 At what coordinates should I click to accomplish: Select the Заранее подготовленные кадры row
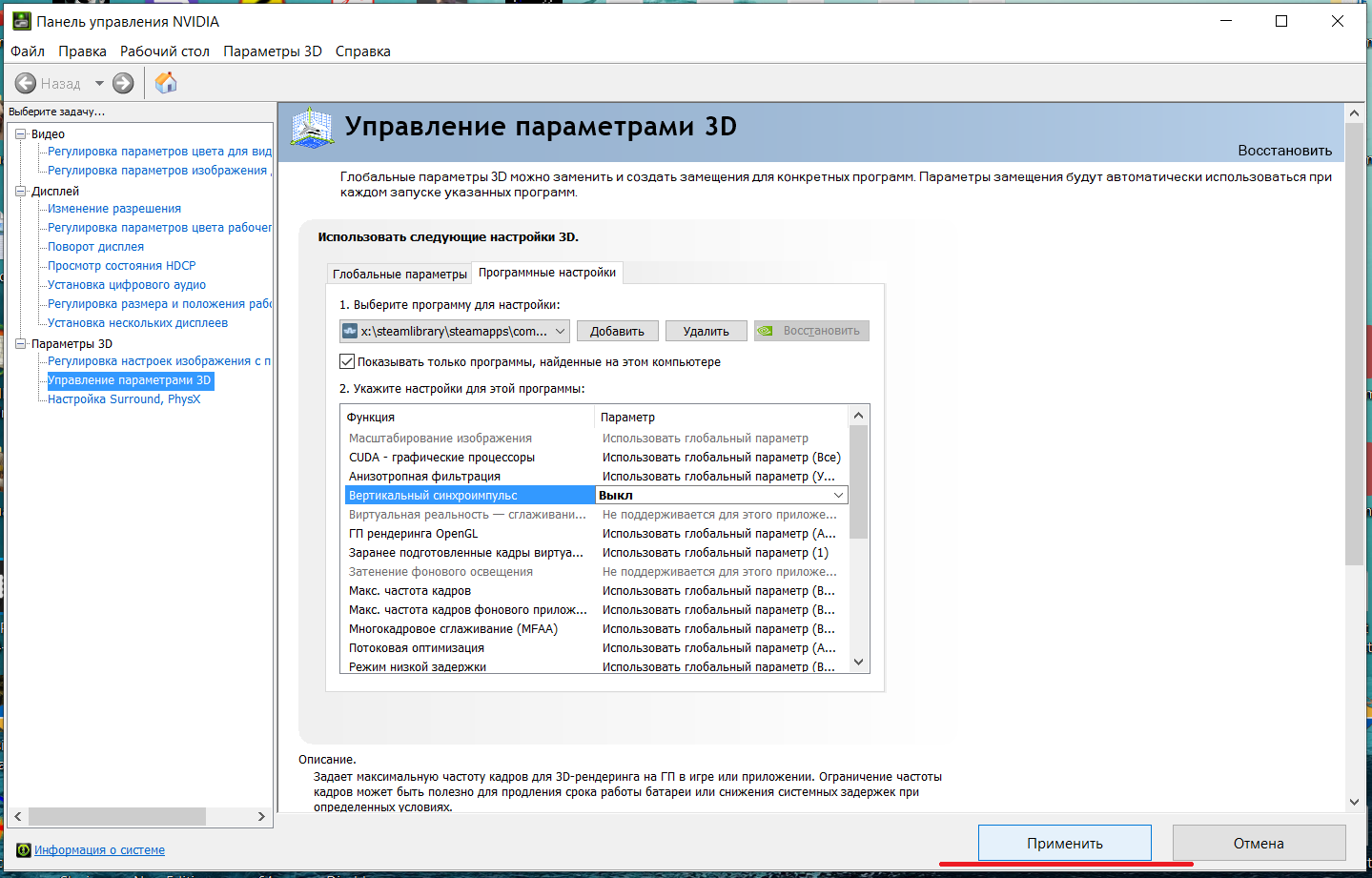click(596, 553)
